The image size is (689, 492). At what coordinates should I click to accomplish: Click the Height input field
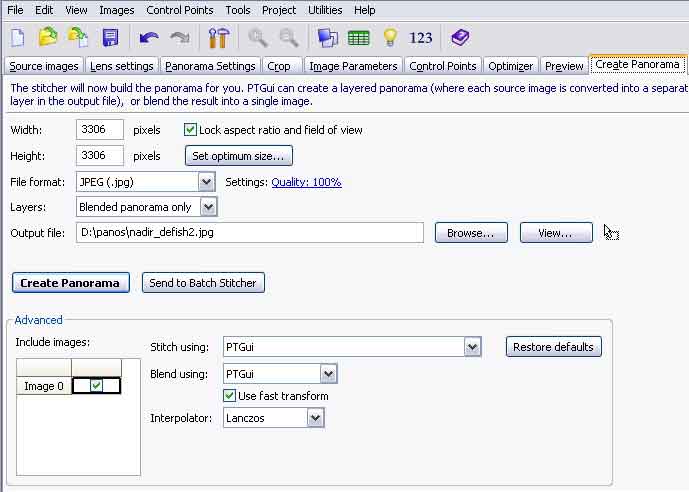(100, 156)
